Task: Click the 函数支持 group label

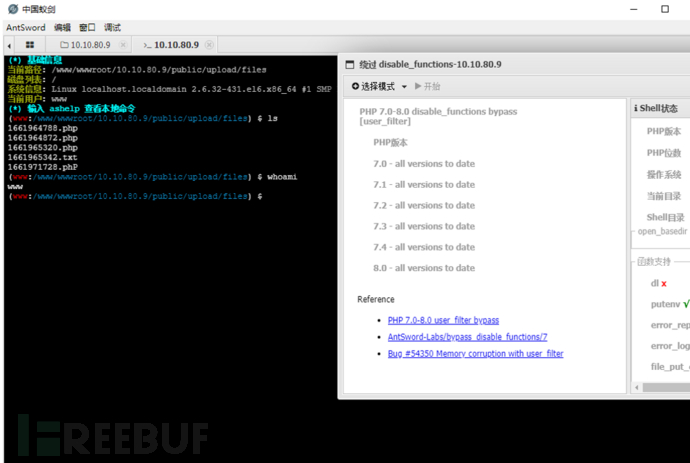Action: 654,262
